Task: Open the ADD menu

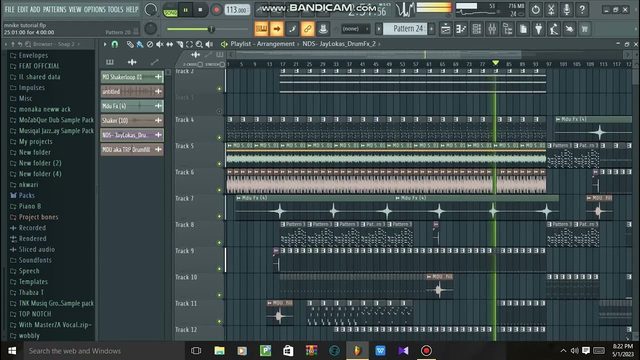Action: point(35,9)
